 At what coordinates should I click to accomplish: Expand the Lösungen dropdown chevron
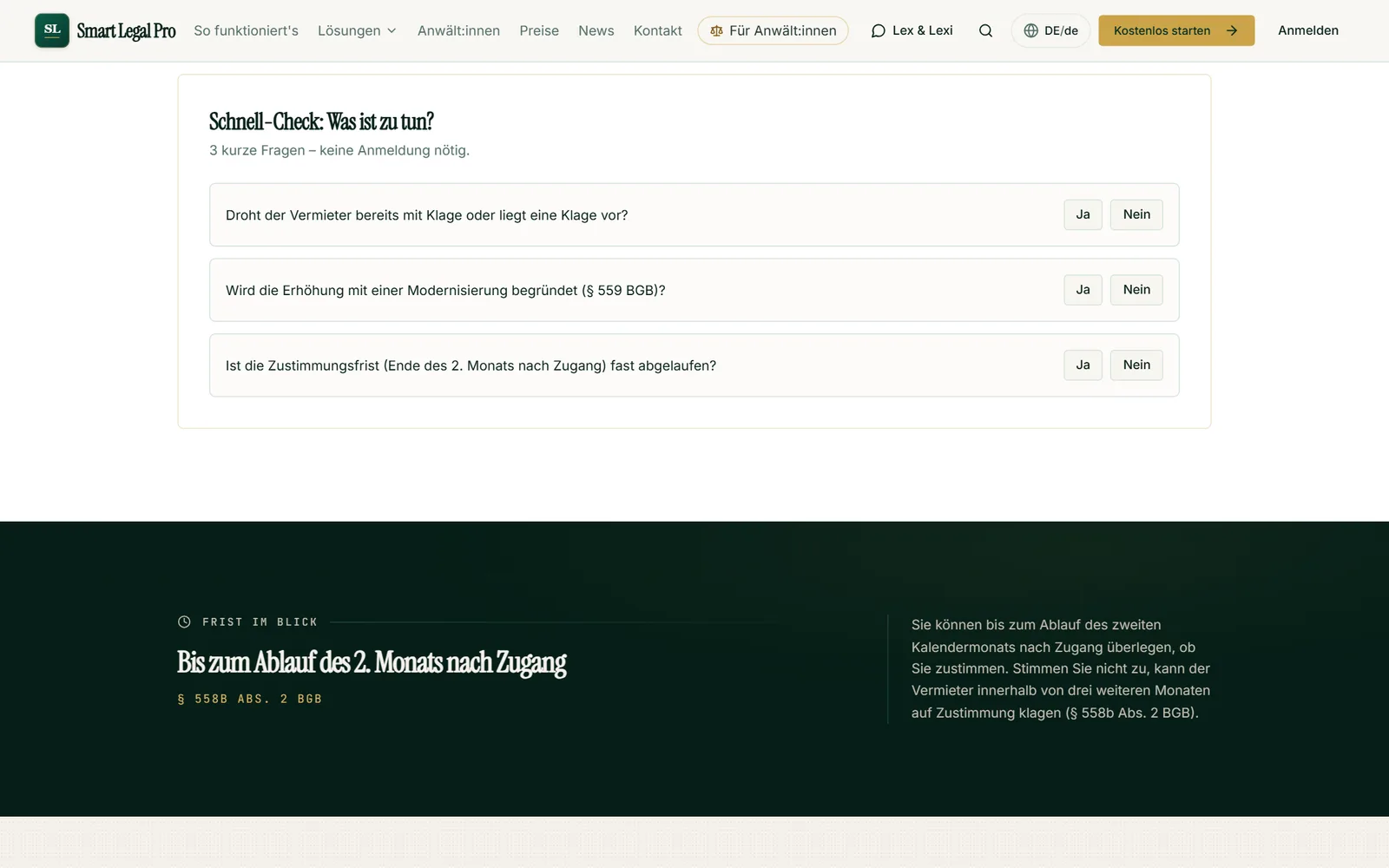coord(392,30)
